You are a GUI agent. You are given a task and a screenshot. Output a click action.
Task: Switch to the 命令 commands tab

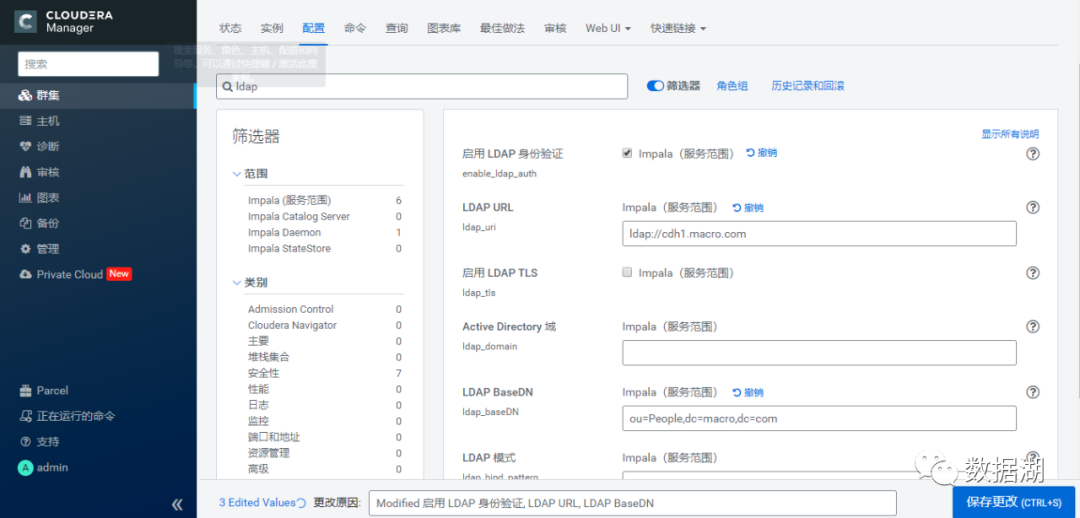point(355,28)
